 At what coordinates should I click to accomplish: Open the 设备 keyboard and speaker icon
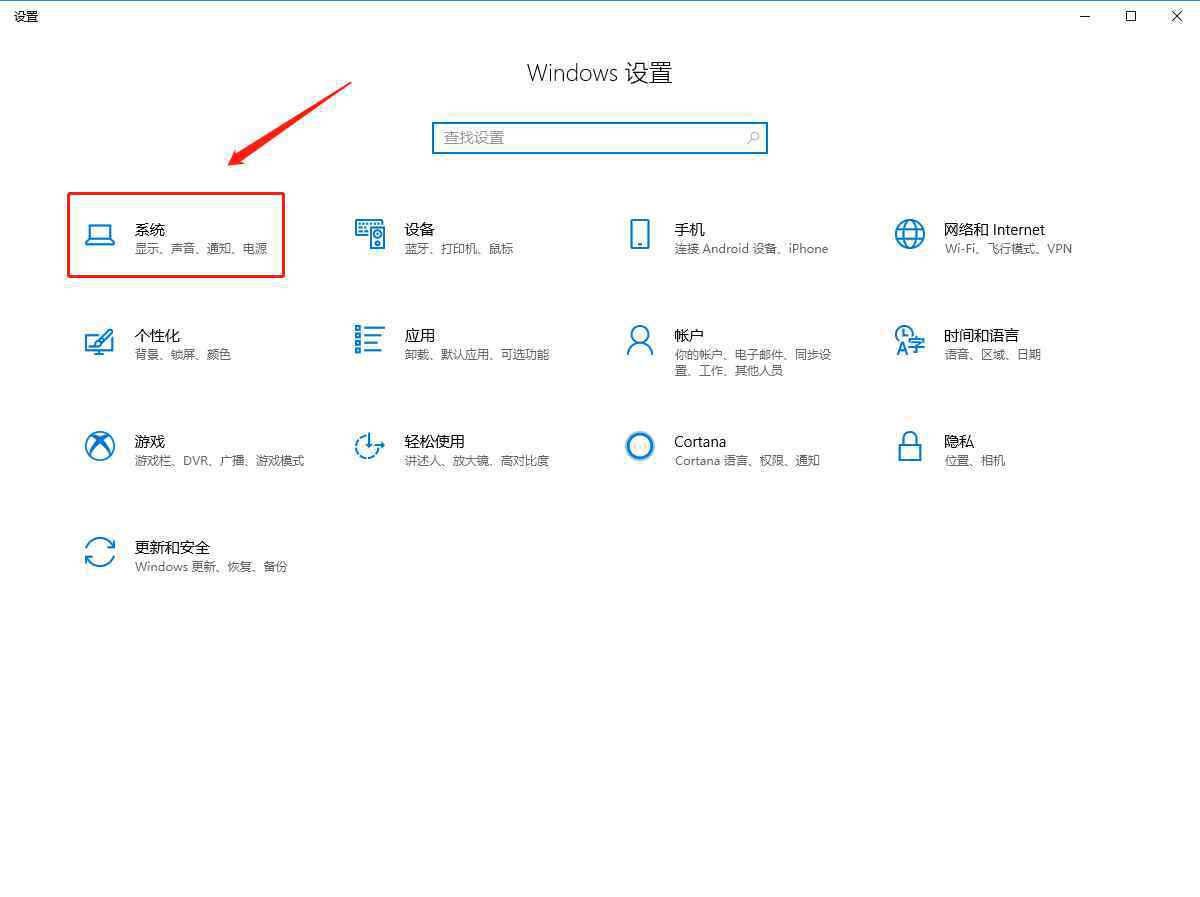point(370,234)
